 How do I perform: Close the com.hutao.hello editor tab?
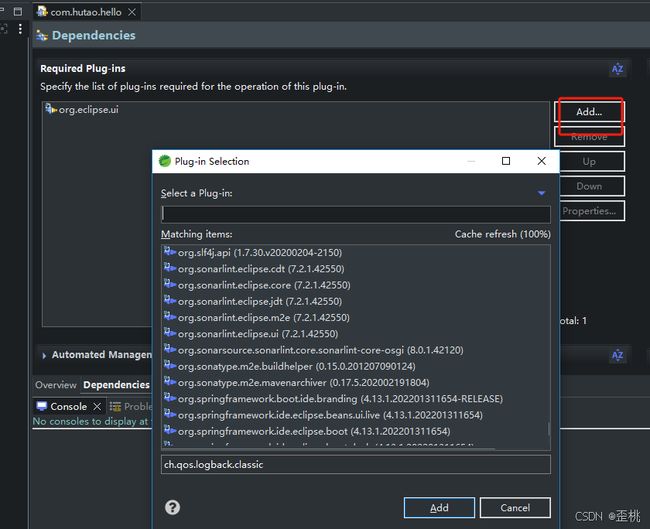click(132, 12)
